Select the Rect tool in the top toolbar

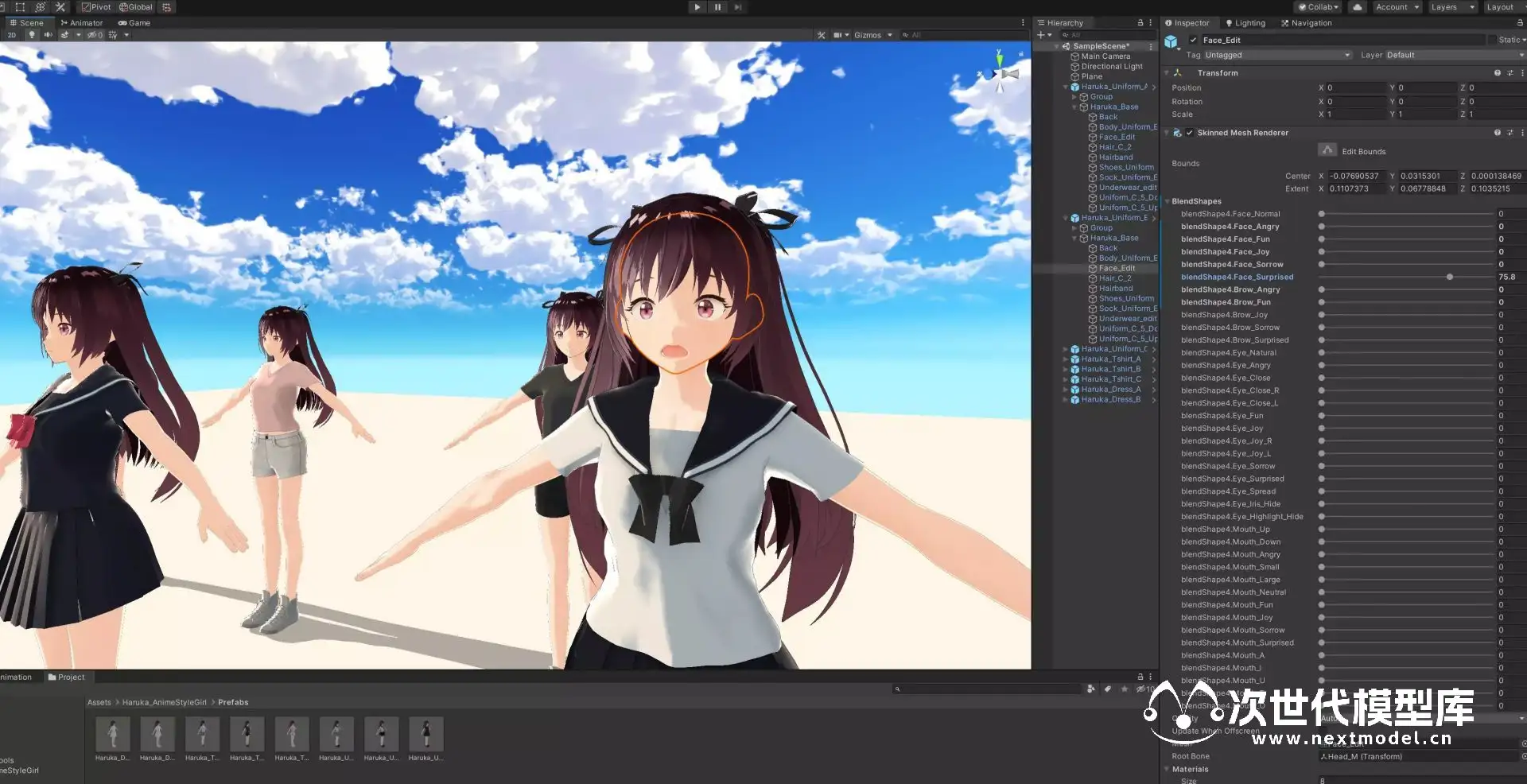pos(20,7)
